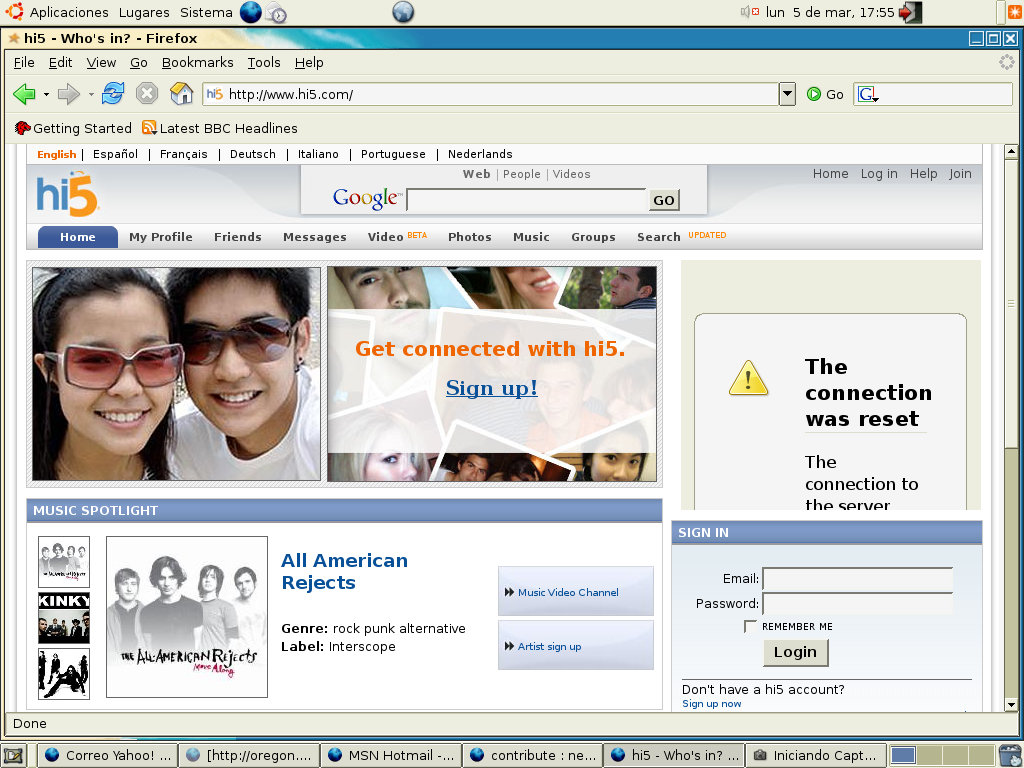Viewport: 1024px width, 768px height.
Task: Open the back history dropdown arrow
Action: (46, 95)
